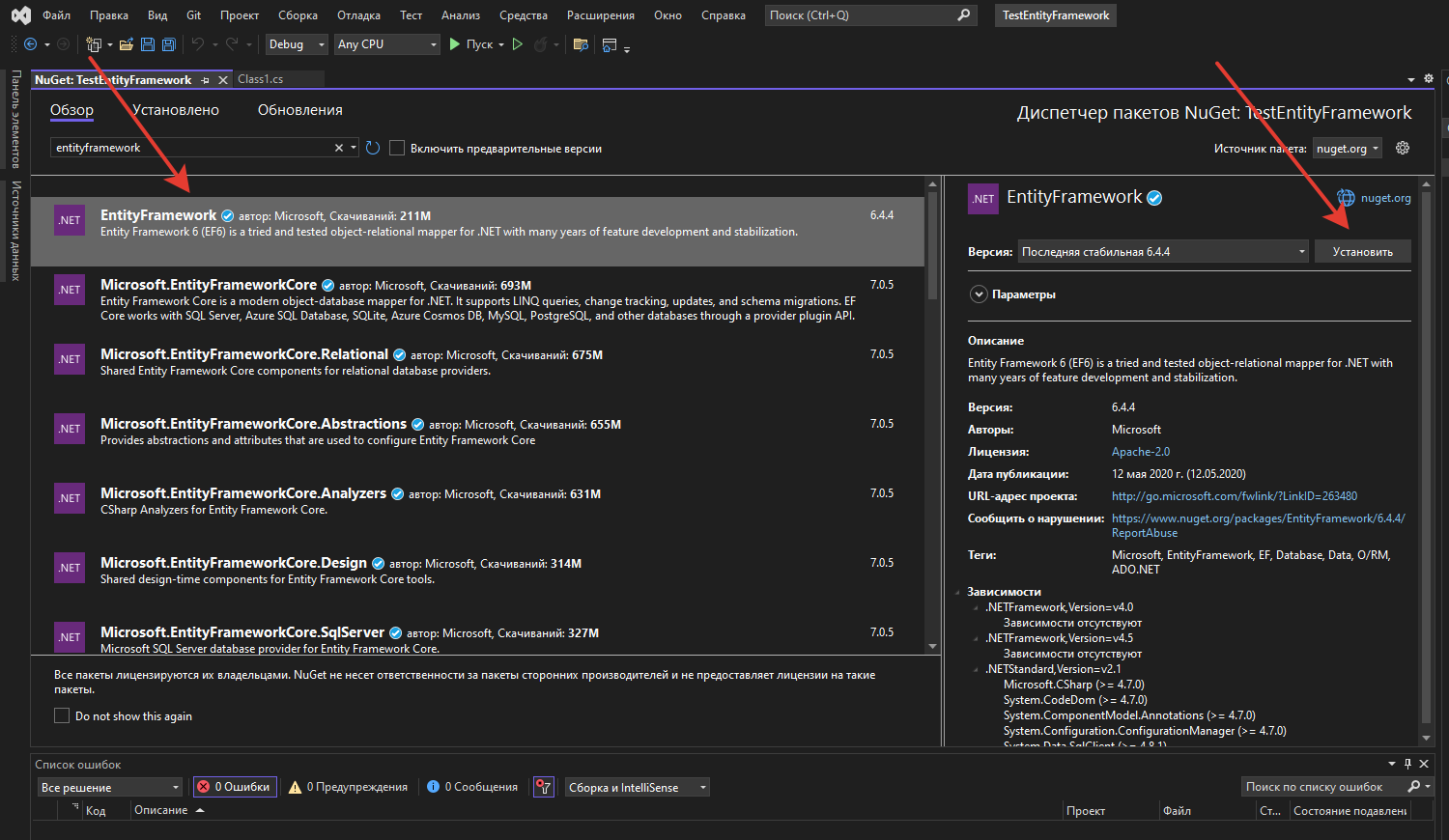Image resolution: width=1449 pixels, height=840 pixels.
Task: Clear the entityframework search text
Action: 339,148
